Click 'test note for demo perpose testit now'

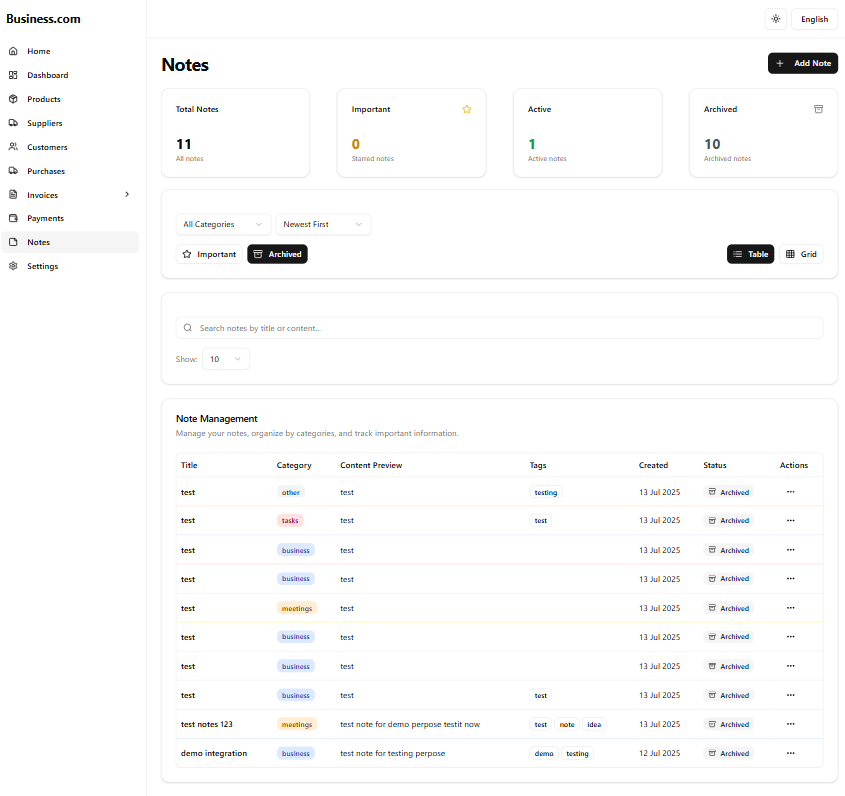[410, 724]
